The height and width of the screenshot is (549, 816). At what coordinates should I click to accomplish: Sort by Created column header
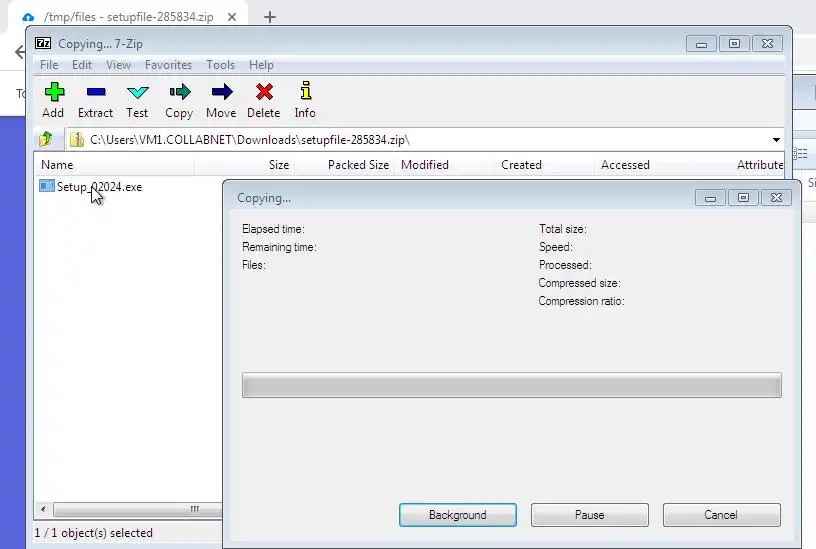[544, 165]
